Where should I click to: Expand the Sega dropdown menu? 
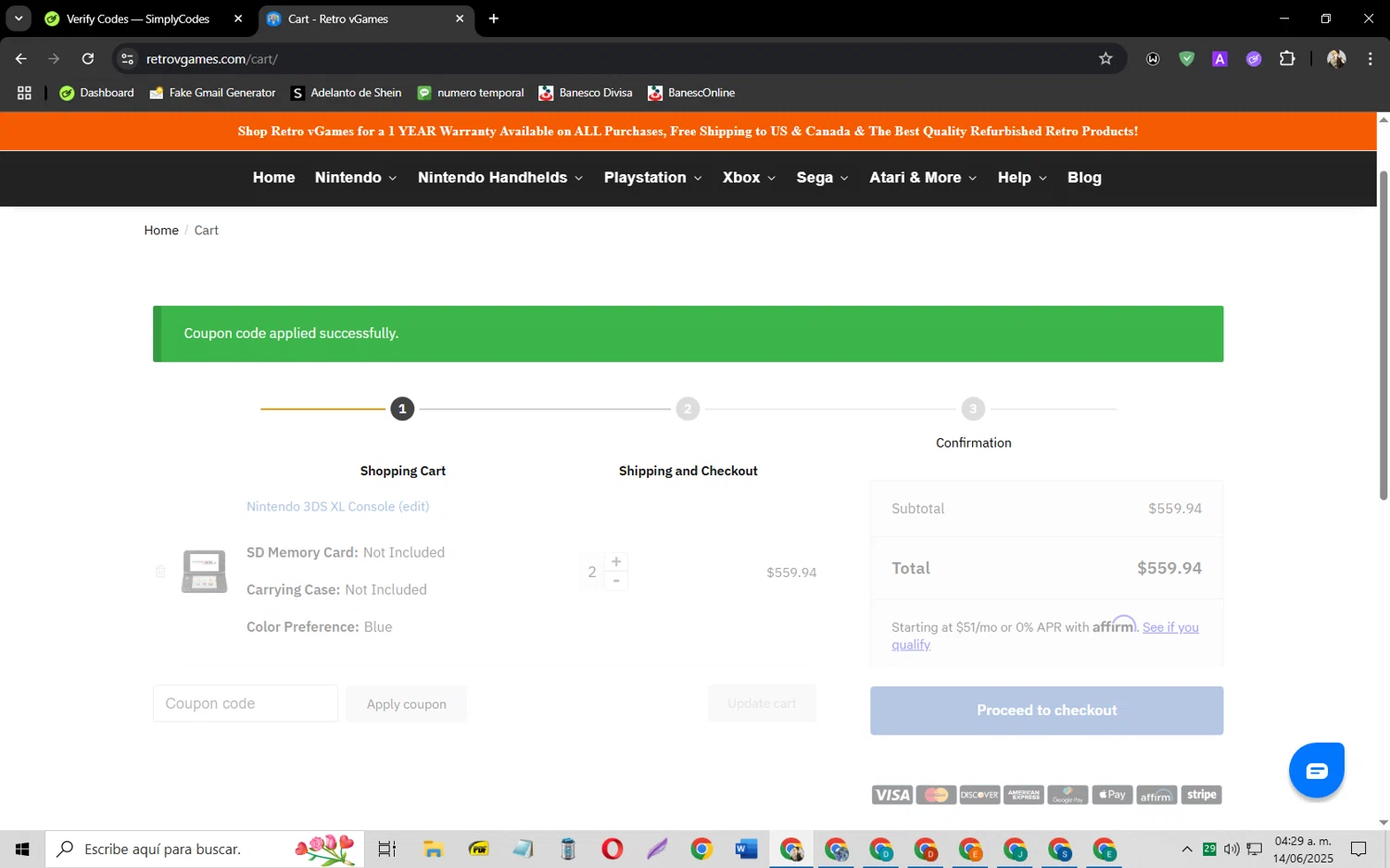[x=823, y=178]
